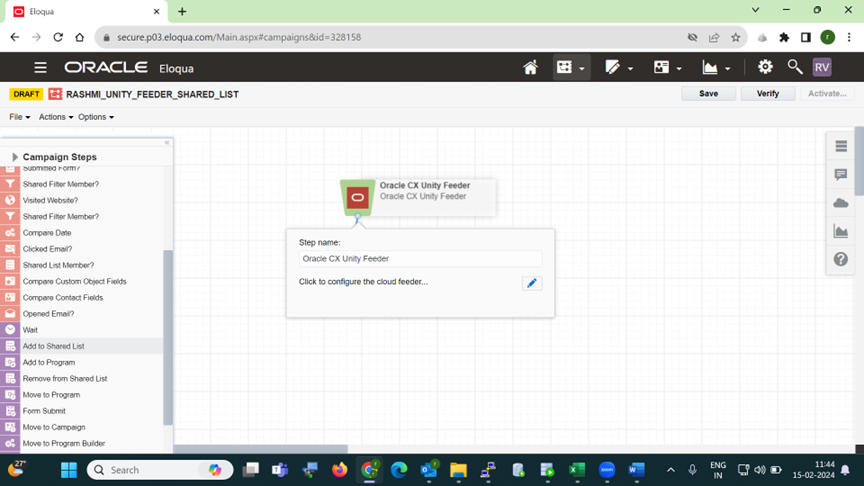Click the campaign steps list scrollbar
The image size is (864, 486).
[168, 337]
